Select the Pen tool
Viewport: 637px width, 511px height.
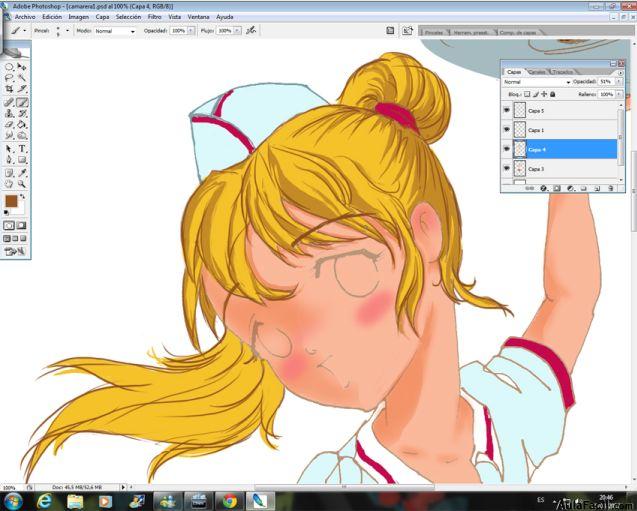coord(9,160)
